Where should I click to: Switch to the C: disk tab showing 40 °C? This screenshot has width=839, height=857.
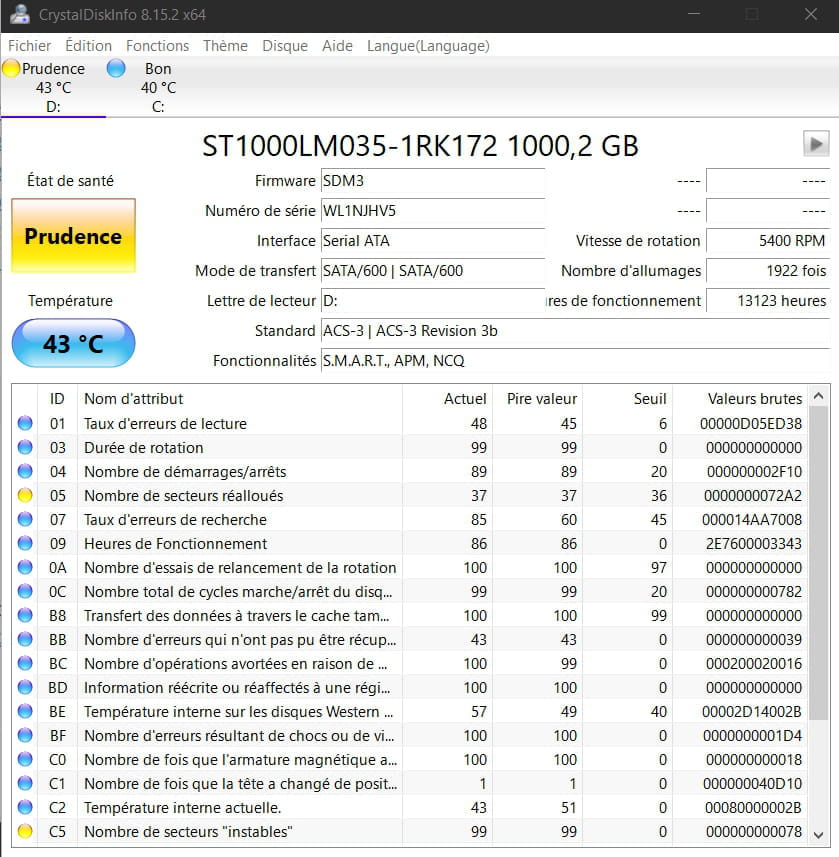tap(158, 87)
